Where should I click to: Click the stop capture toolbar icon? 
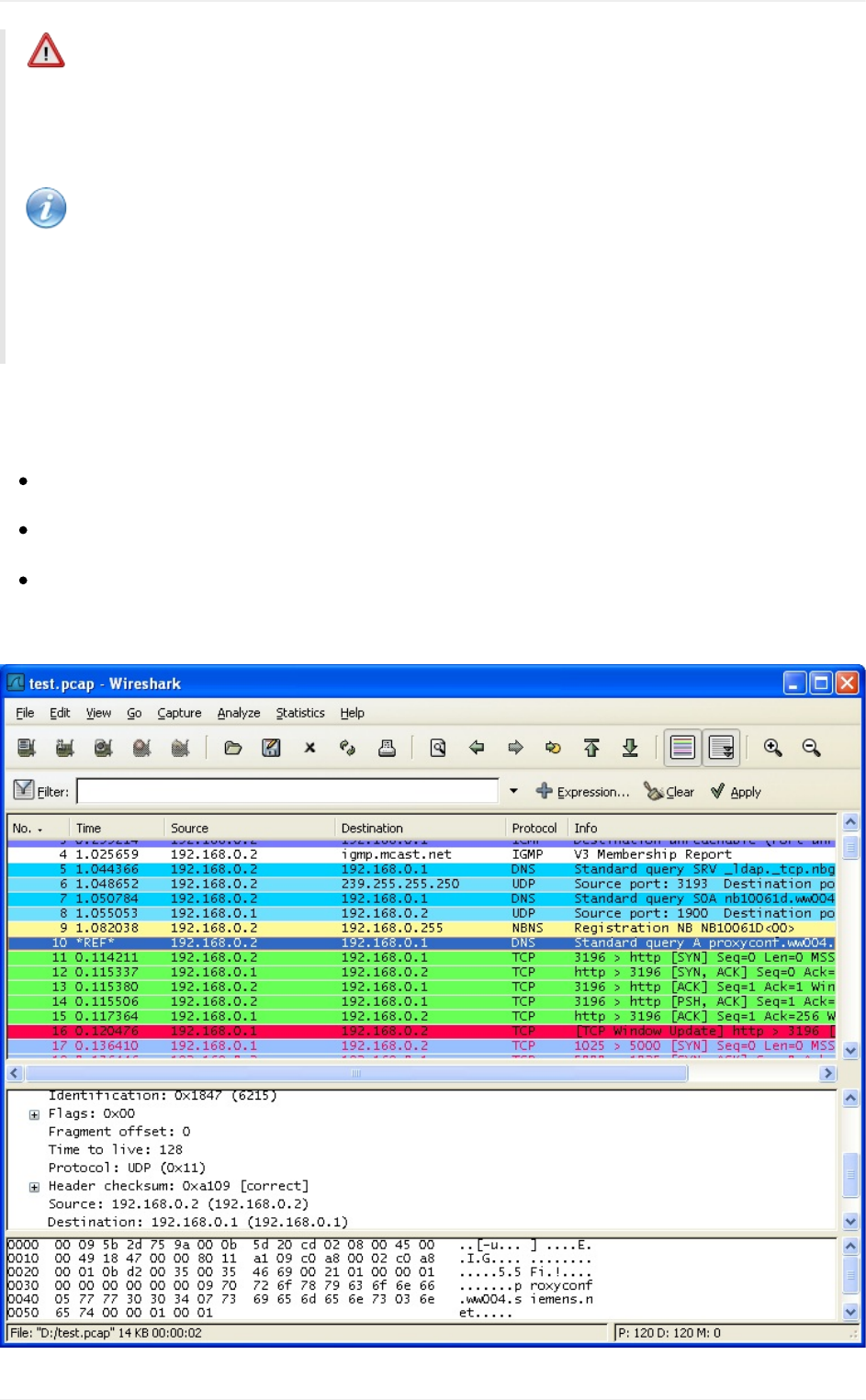click(141, 748)
